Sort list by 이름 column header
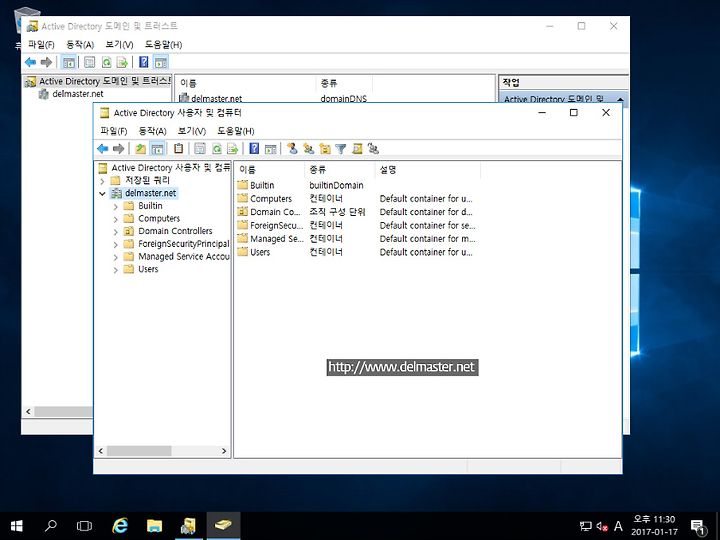The width and height of the screenshot is (720, 540). (x=269, y=170)
